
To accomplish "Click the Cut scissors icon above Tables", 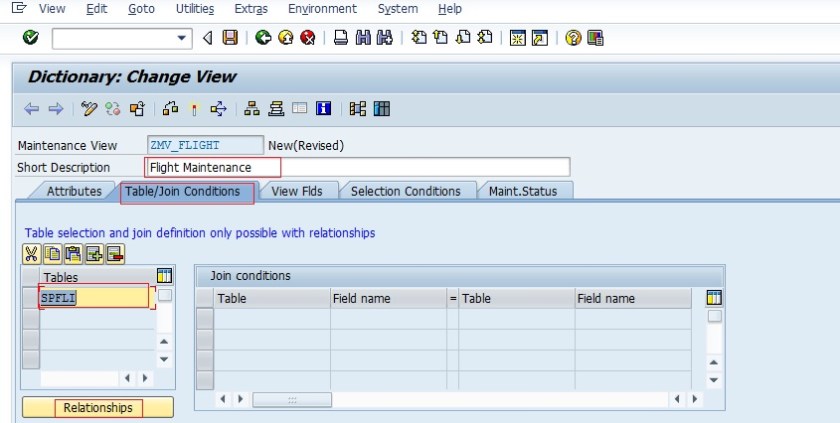I will click(31, 254).
